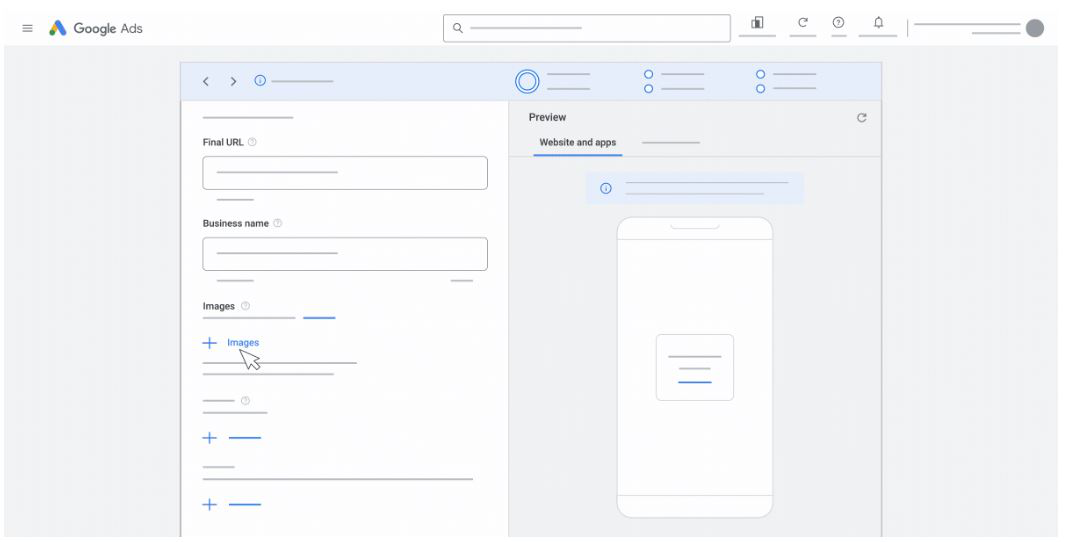Click the Final URL help icon
This screenshot has width=1069, height=542.
[252, 142]
